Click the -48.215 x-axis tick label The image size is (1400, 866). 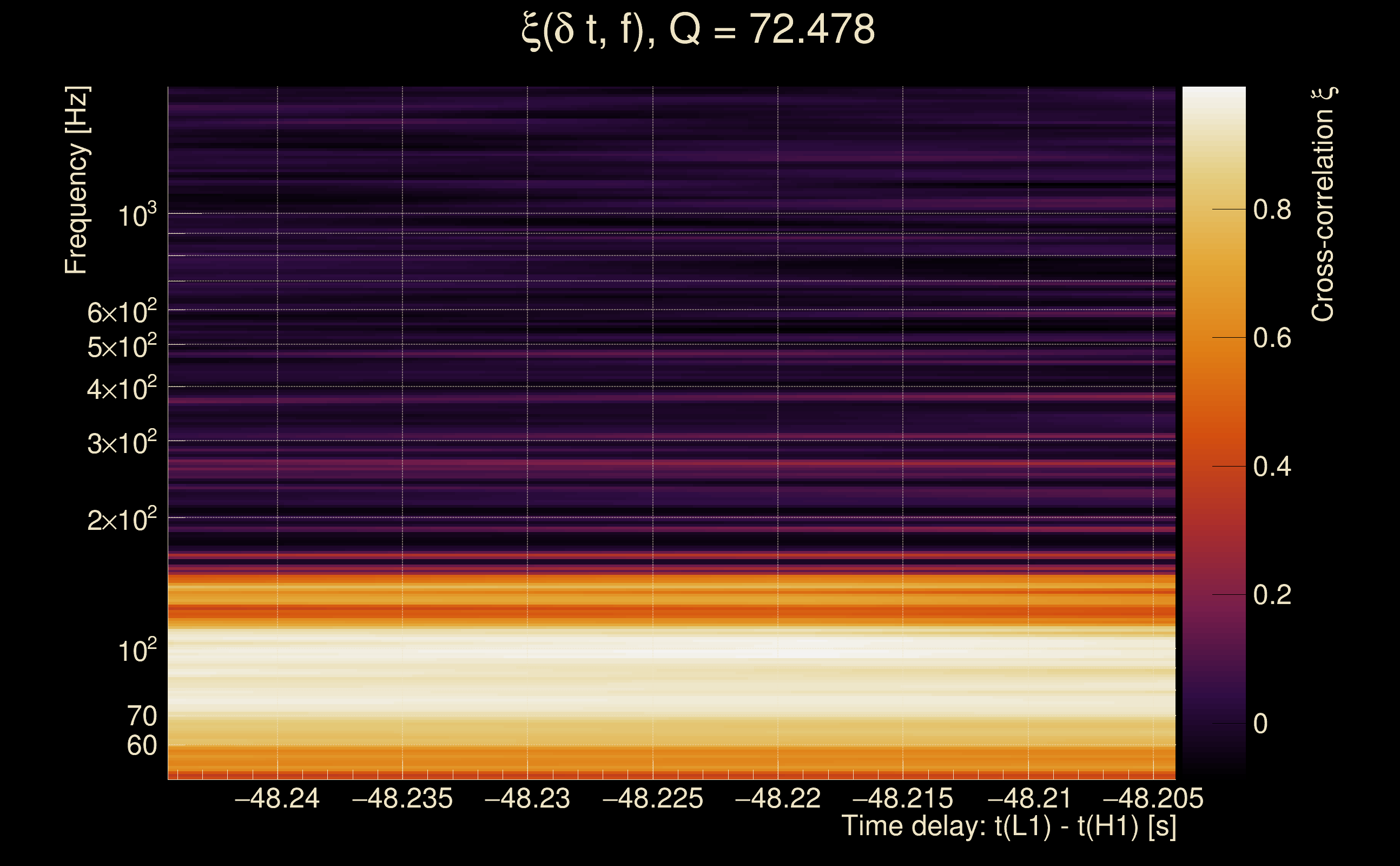click(x=903, y=798)
